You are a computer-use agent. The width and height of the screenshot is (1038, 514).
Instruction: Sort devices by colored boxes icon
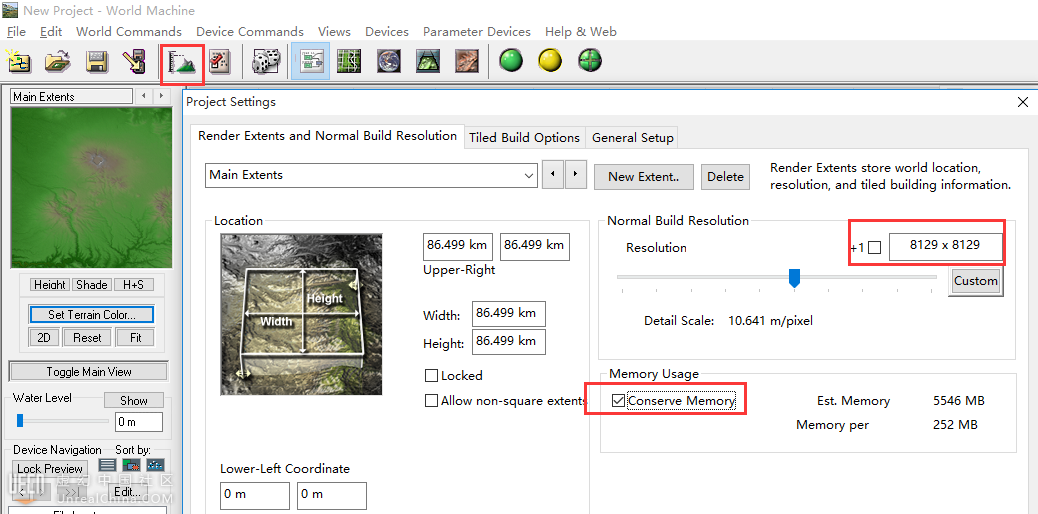click(x=131, y=466)
